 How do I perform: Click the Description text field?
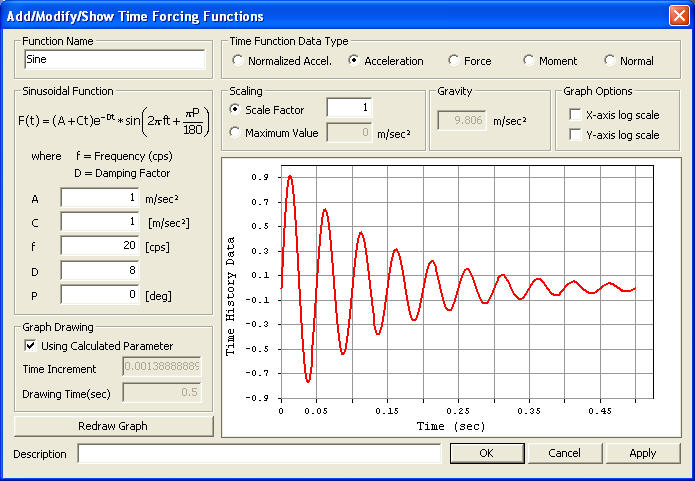pos(259,454)
